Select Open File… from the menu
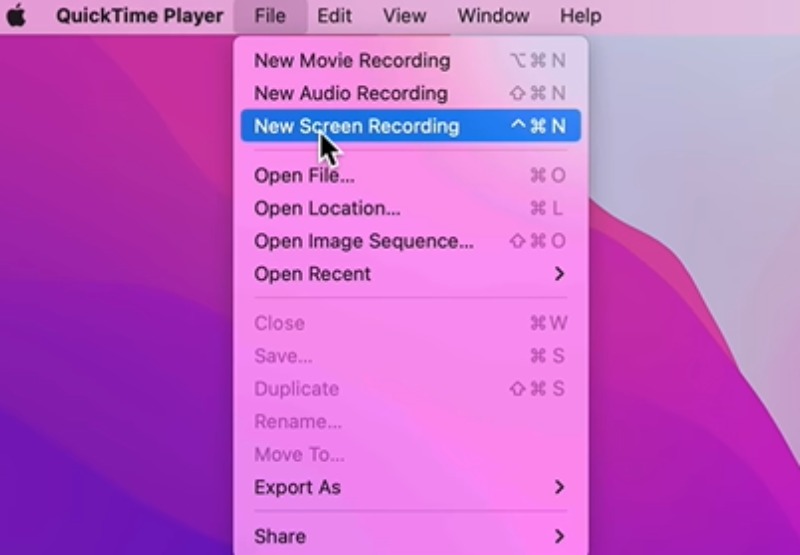The height and width of the screenshot is (555, 800). pos(410,175)
